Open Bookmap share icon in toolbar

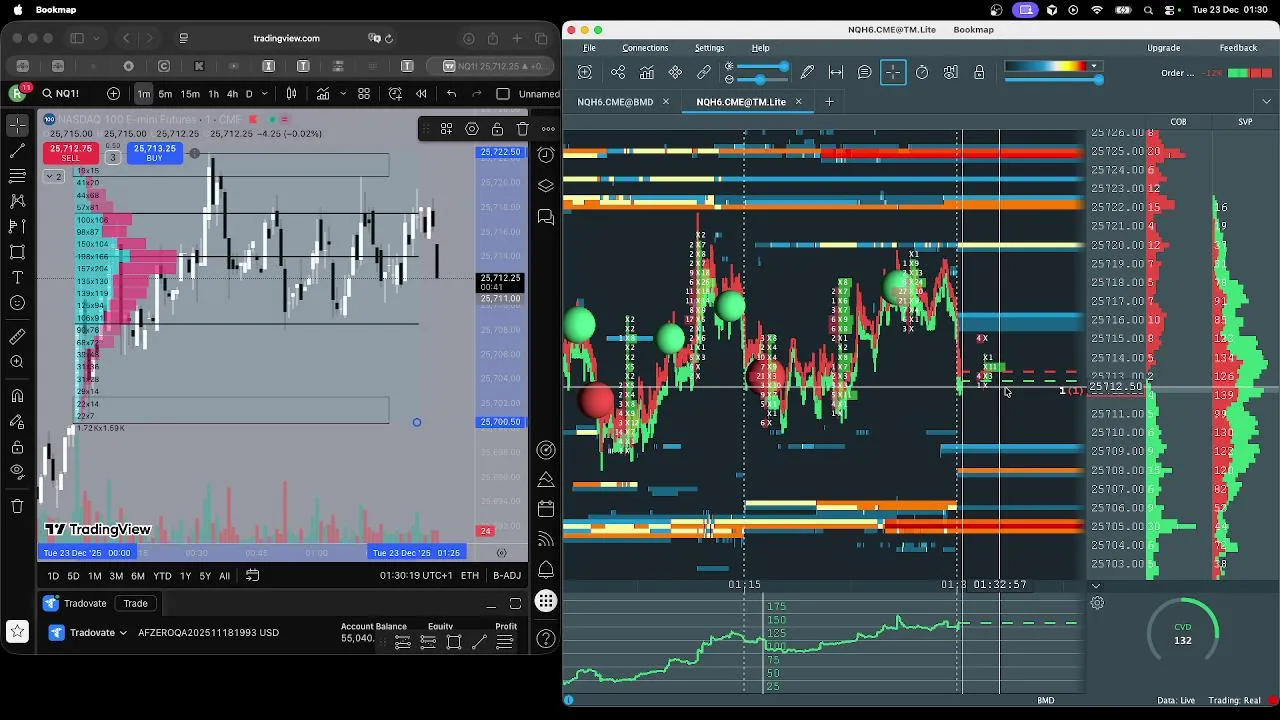(618, 72)
